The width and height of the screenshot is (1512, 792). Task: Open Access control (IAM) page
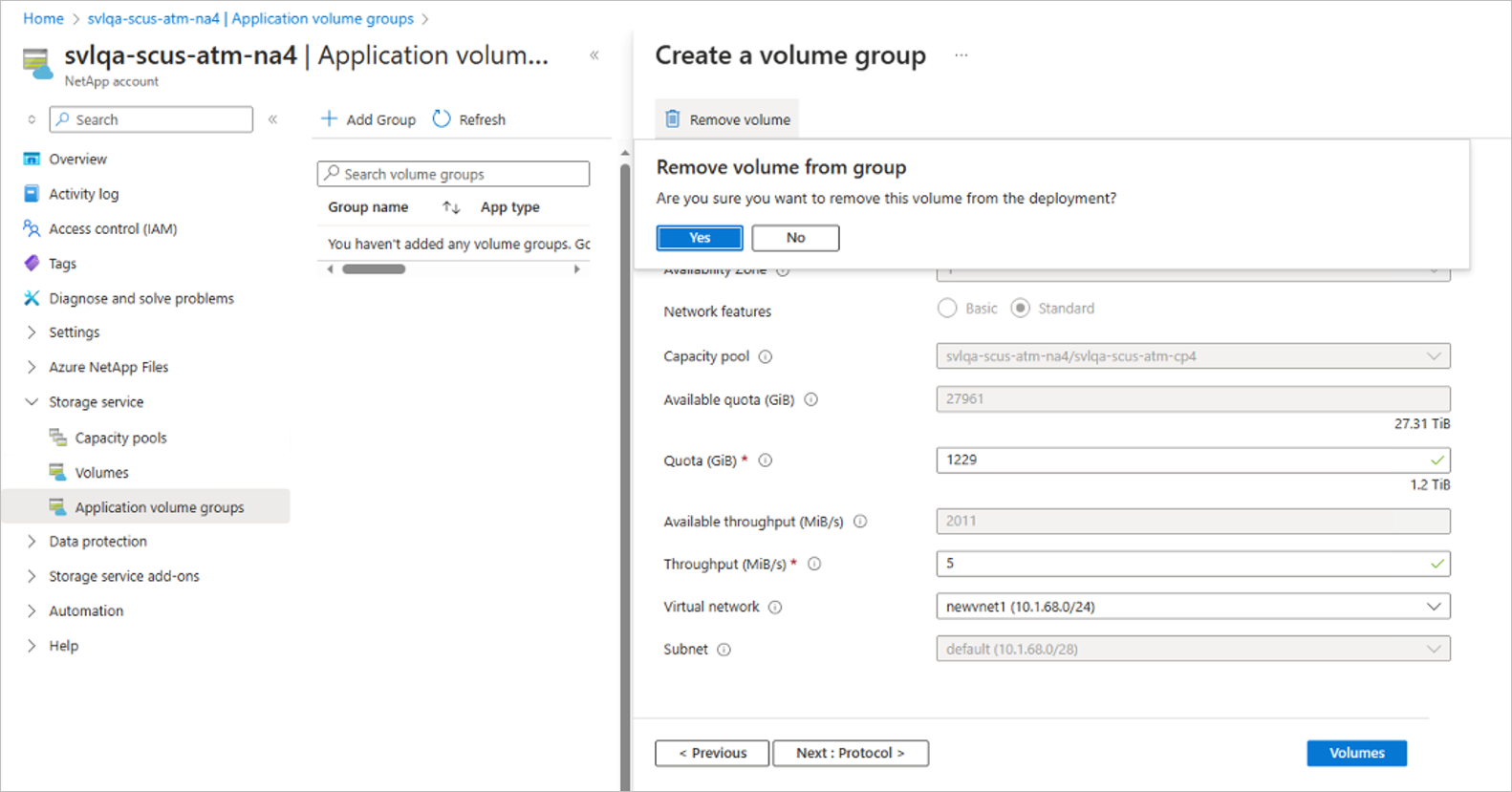113,228
